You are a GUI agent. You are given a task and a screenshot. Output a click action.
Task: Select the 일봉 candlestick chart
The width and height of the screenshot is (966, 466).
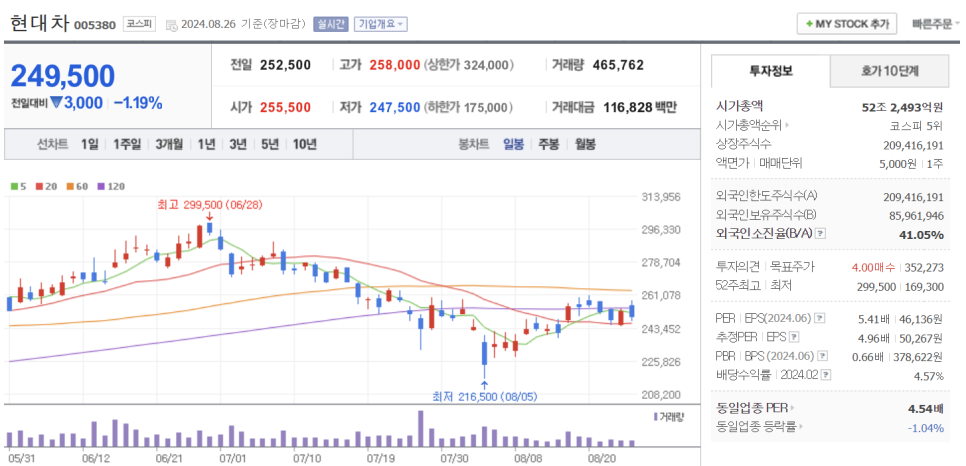pyautogui.click(x=513, y=144)
